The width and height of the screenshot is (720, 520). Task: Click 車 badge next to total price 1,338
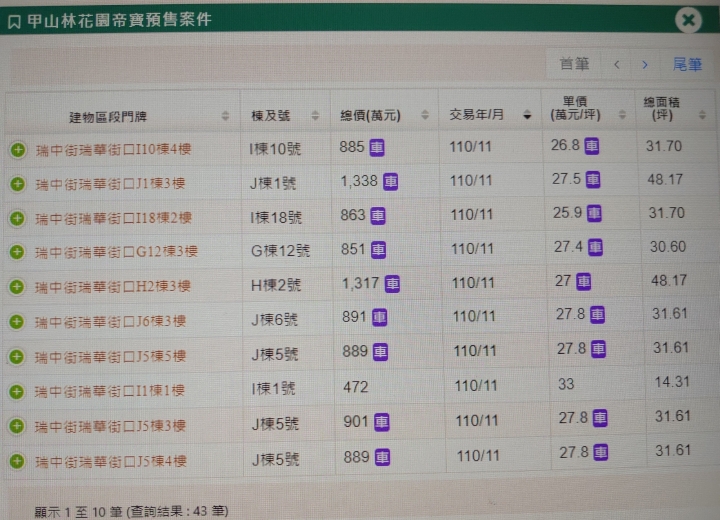[x=390, y=181]
